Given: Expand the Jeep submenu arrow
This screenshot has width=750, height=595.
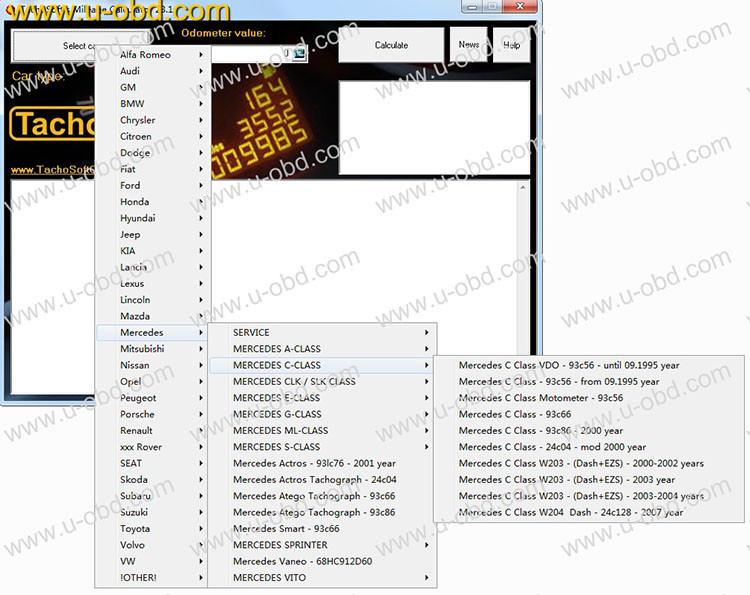Looking at the screenshot, I should tap(201, 234).
